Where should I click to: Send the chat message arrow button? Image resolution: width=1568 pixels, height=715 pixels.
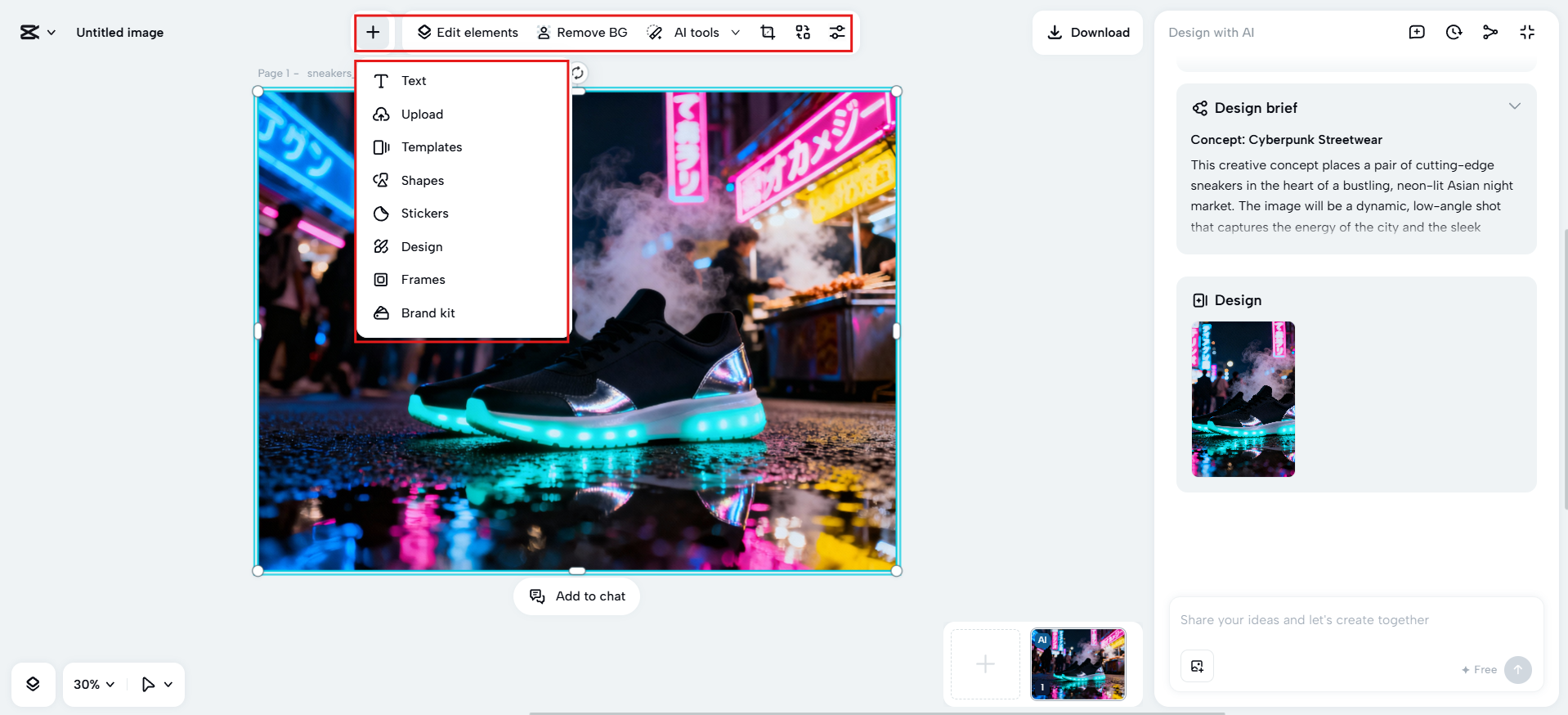tap(1518, 669)
